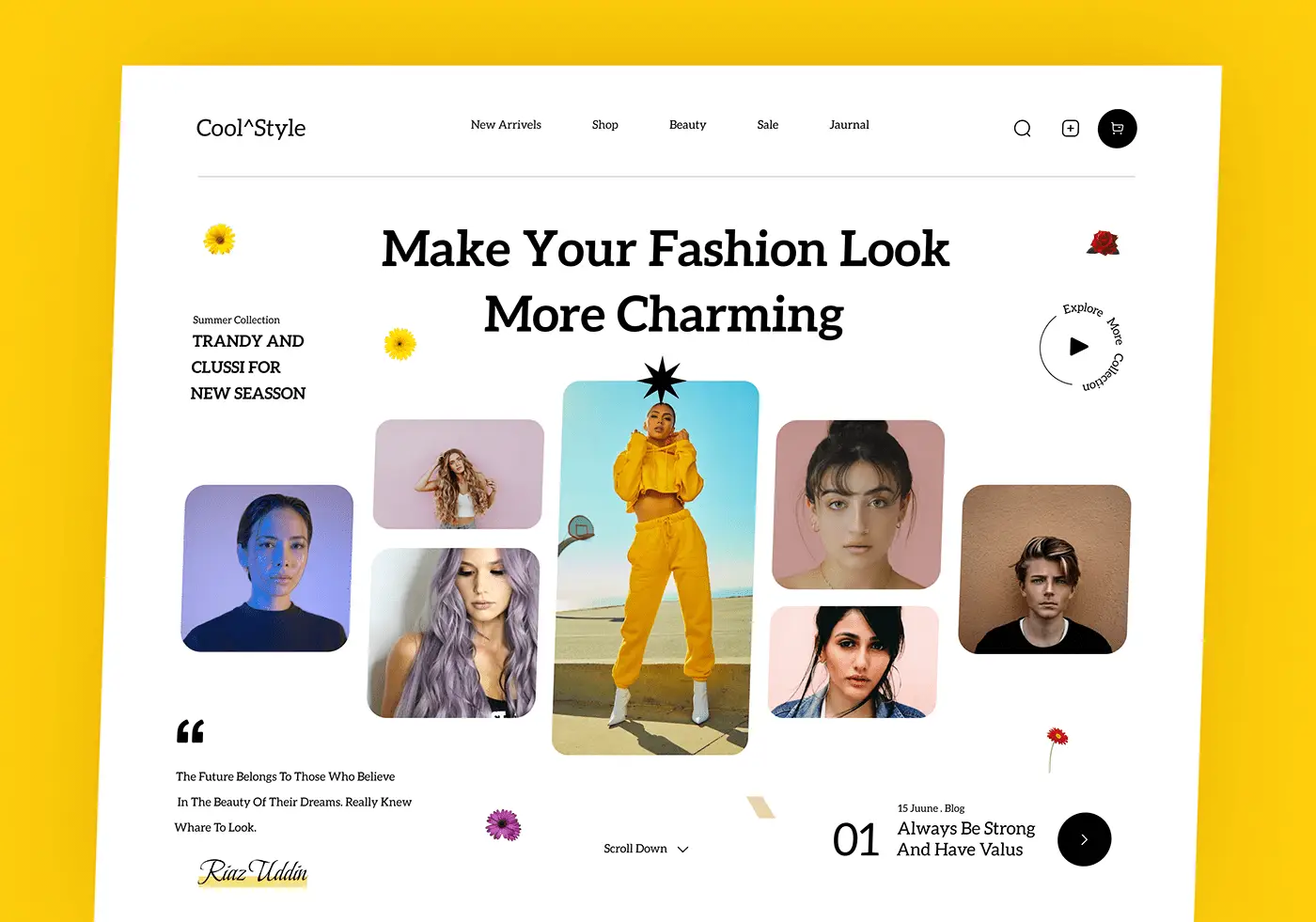Click the black quotation mark icon
This screenshot has width=1316, height=922.
click(190, 731)
